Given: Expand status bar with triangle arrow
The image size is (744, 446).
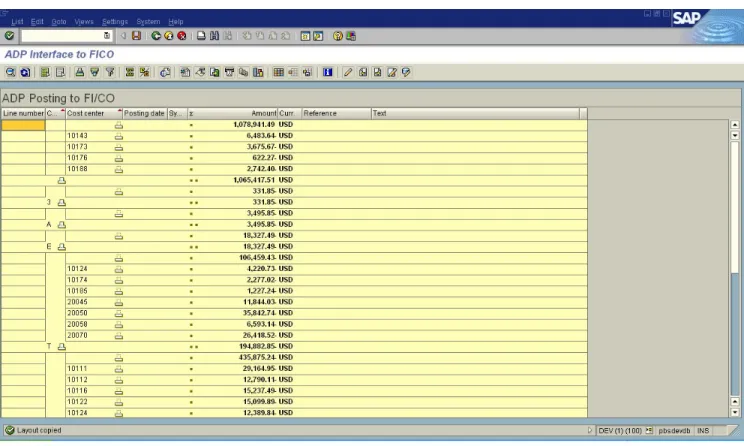Looking at the screenshot, I should pos(590,430).
